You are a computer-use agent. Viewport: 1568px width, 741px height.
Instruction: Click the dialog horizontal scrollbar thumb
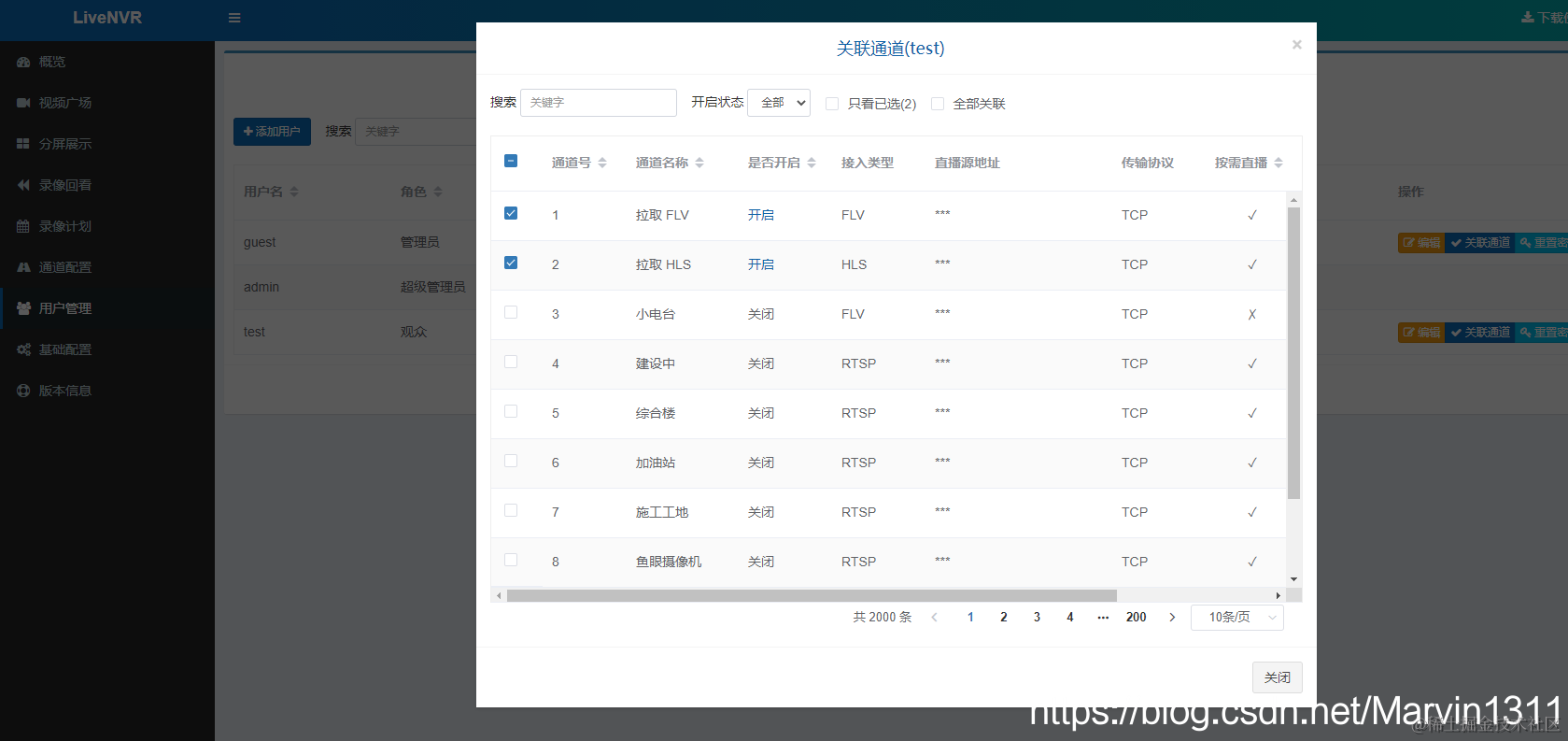click(812, 595)
